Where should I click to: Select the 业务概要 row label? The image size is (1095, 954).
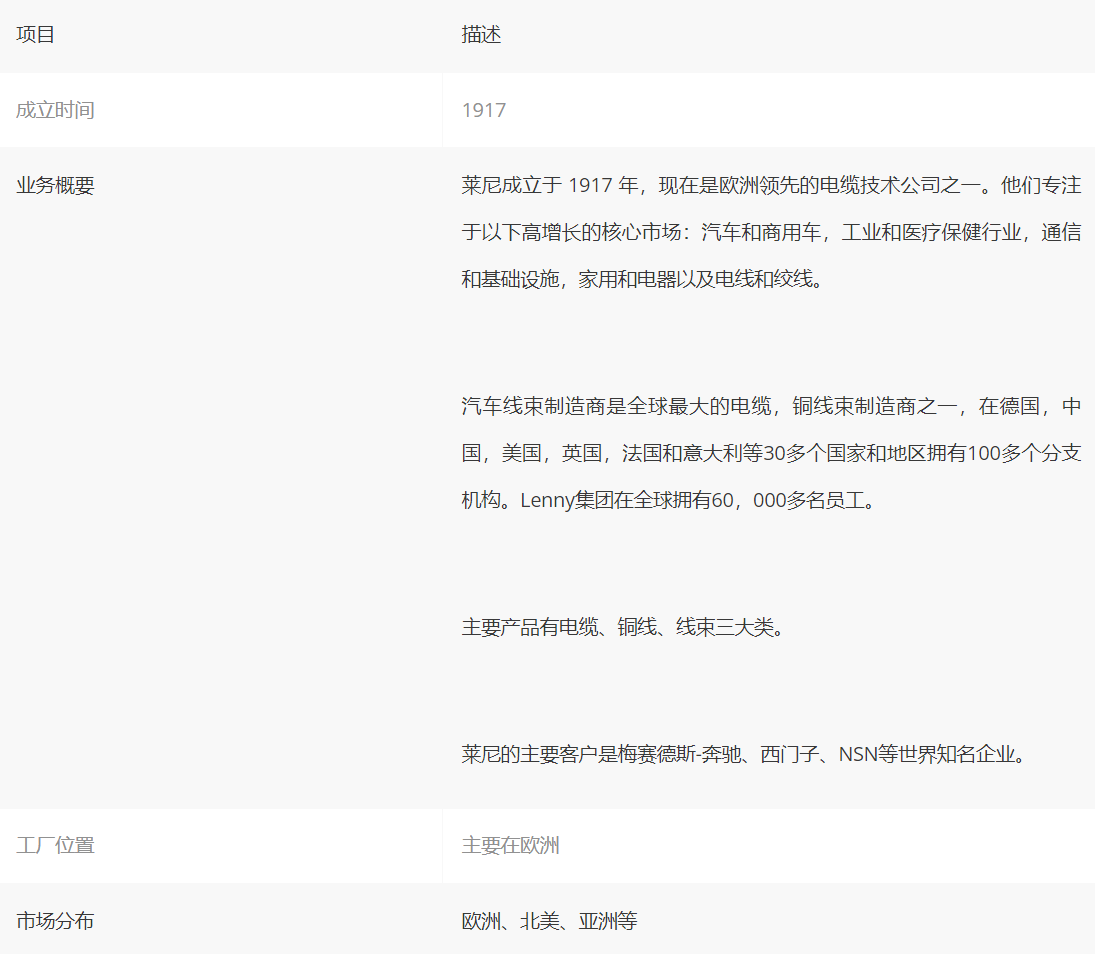(x=55, y=185)
